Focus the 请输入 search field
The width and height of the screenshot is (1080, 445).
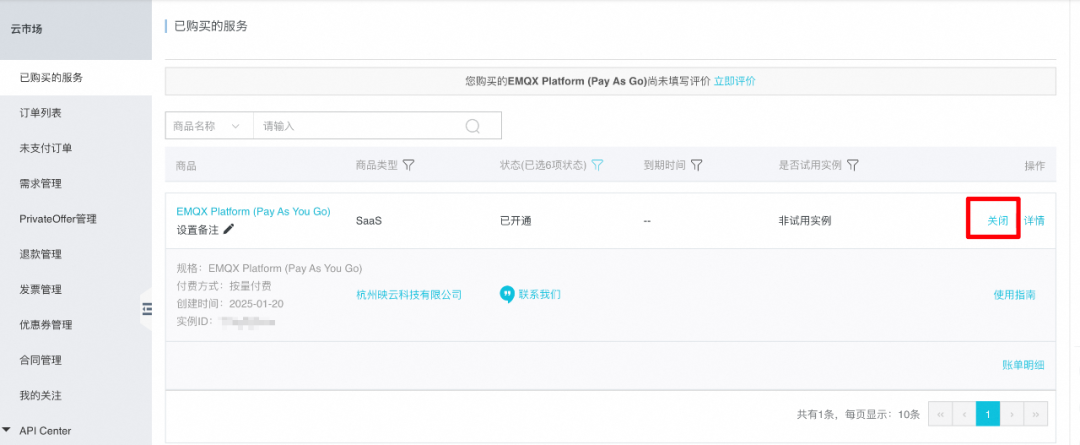point(358,126)
